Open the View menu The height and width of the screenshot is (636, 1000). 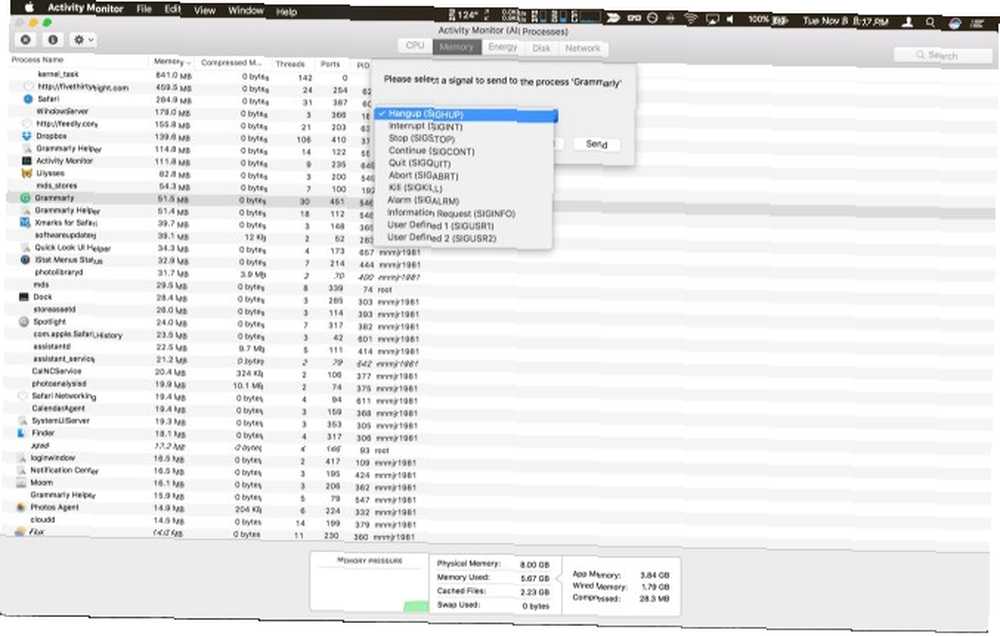pos(205,10)
